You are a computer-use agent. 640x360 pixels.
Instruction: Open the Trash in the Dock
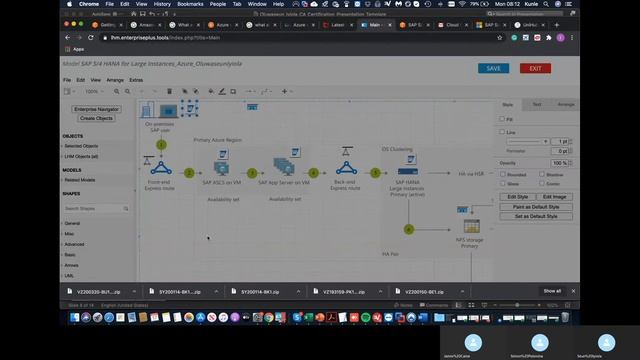pyautogui.click(x=565, y=318)
